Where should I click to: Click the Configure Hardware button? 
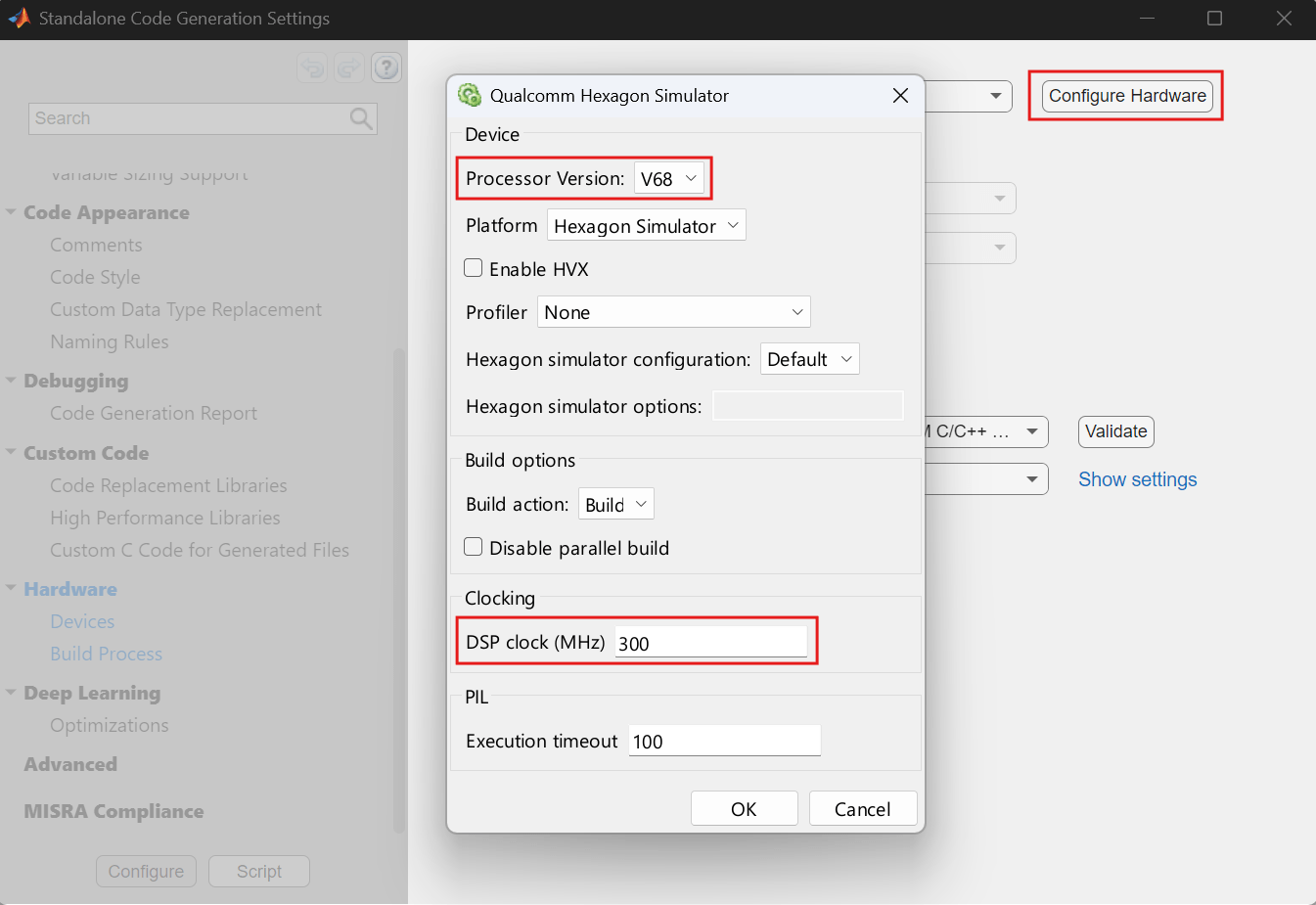pos(1127,96)
